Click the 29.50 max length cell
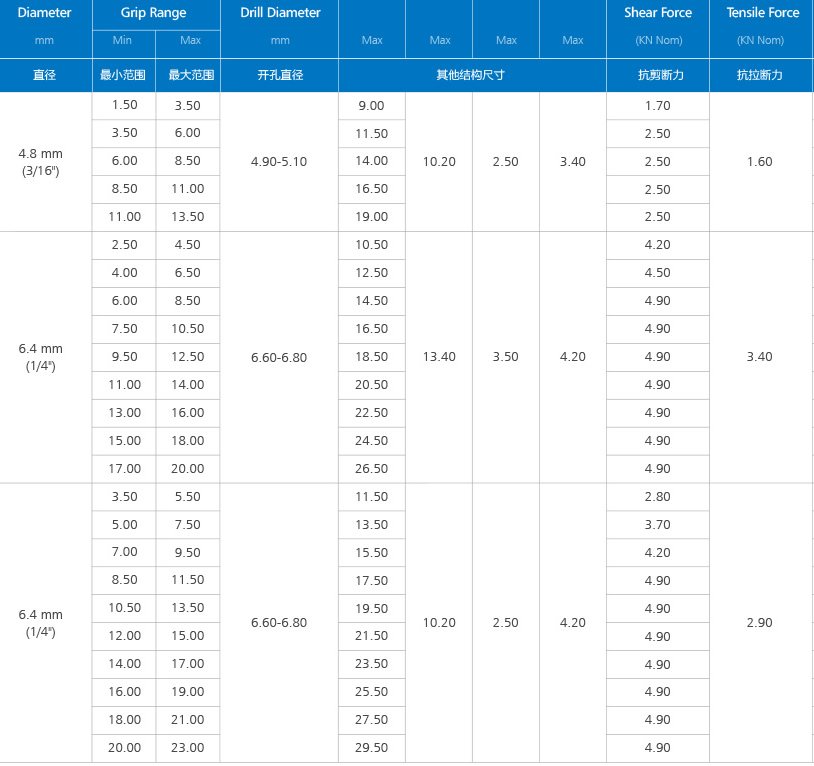The height and width of the screenshot is (766, 814). coord(371,748)
